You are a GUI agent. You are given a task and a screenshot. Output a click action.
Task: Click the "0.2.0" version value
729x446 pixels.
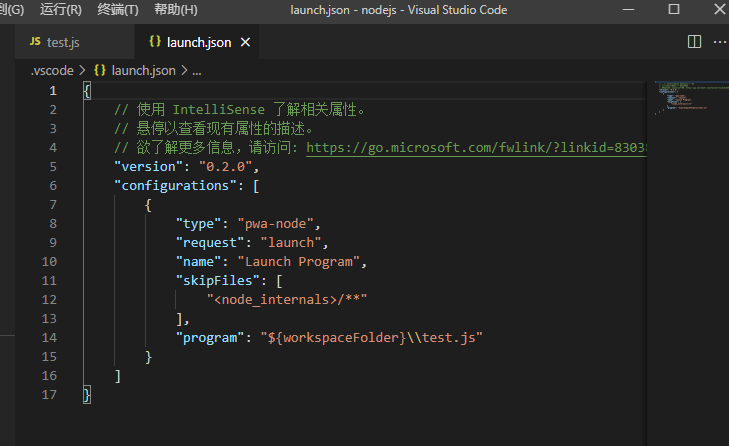[x=225, y=167]
